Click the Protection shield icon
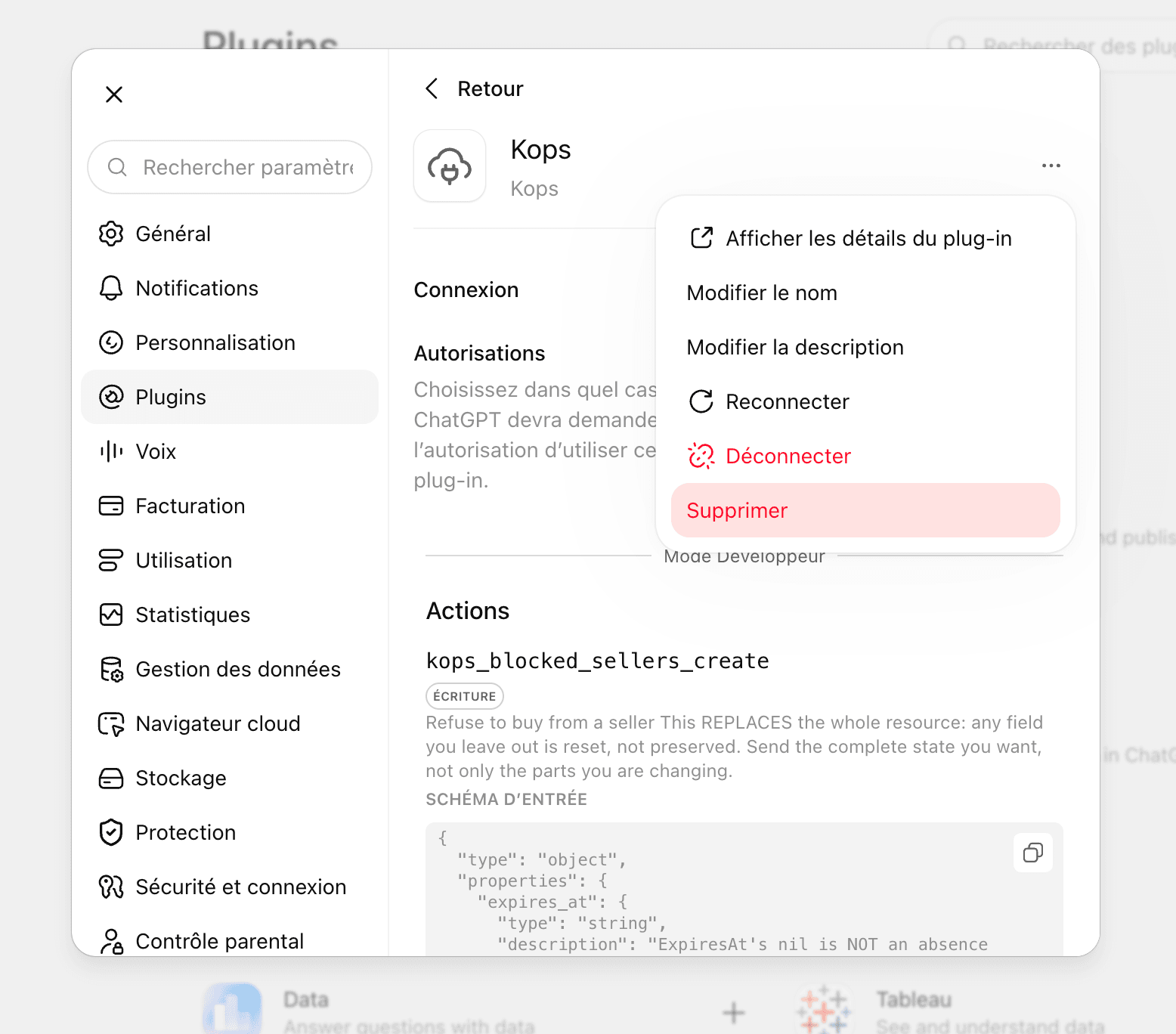Image resolution: width=1176 pixels, height=1034 pixels. [111, 832]
